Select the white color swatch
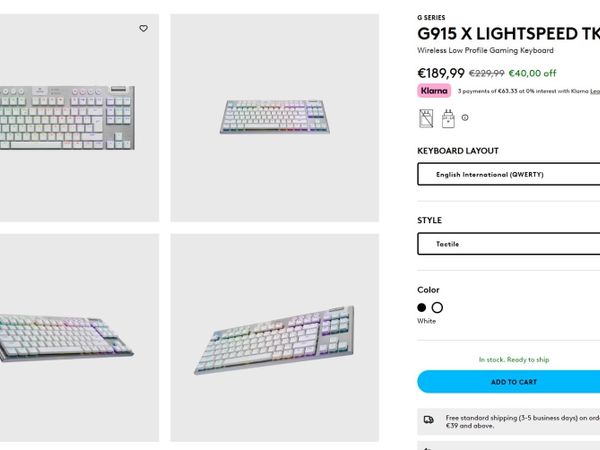Viewport: 600px width, 450px height. coord(437,308)
